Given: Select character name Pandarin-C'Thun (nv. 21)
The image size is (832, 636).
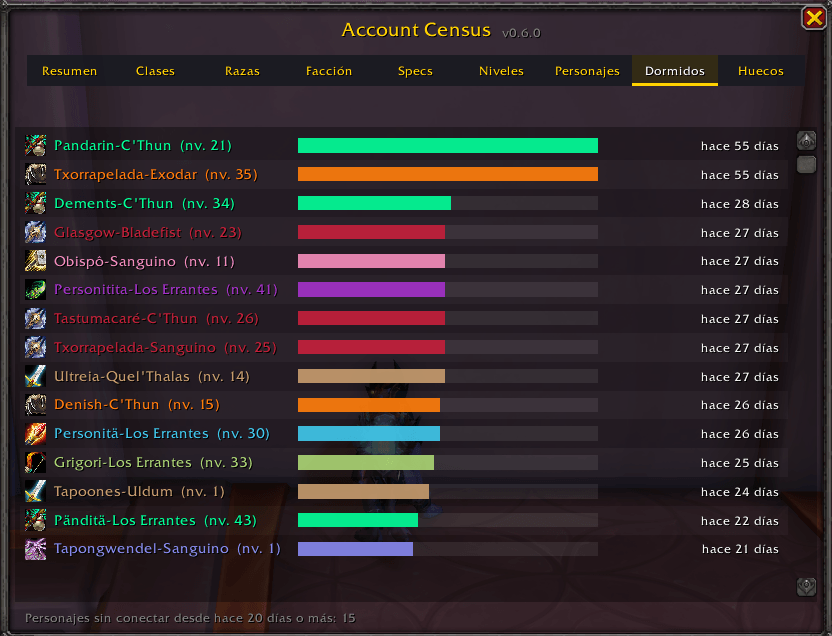Looking at the screenshot, I should [x=143, y=145].
